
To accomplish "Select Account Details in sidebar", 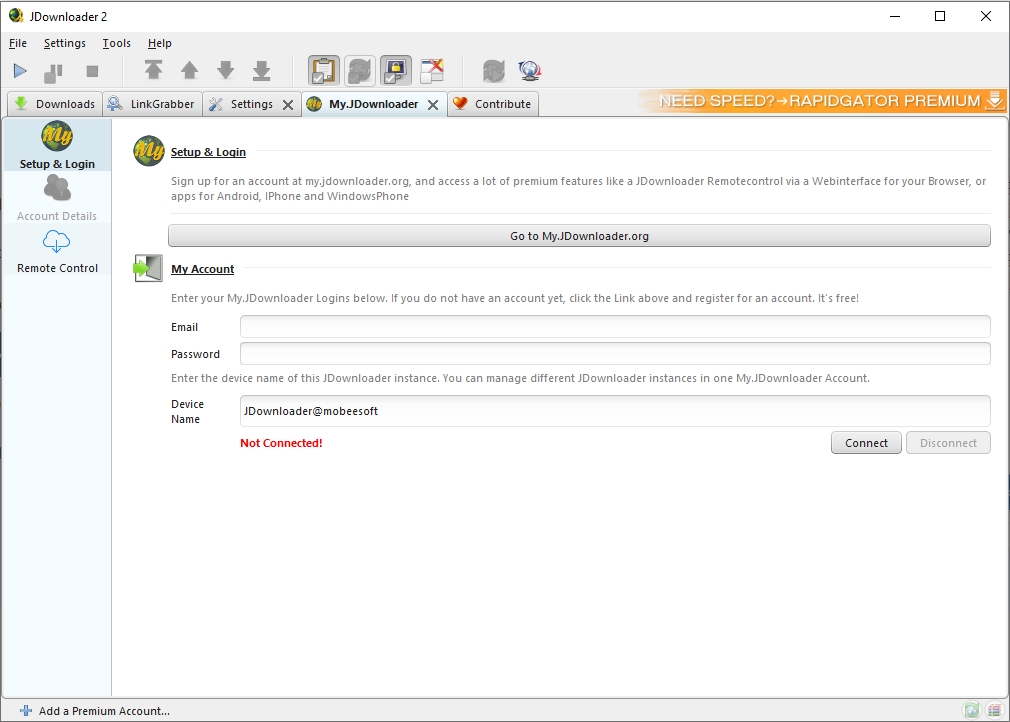I will [57, 198].
